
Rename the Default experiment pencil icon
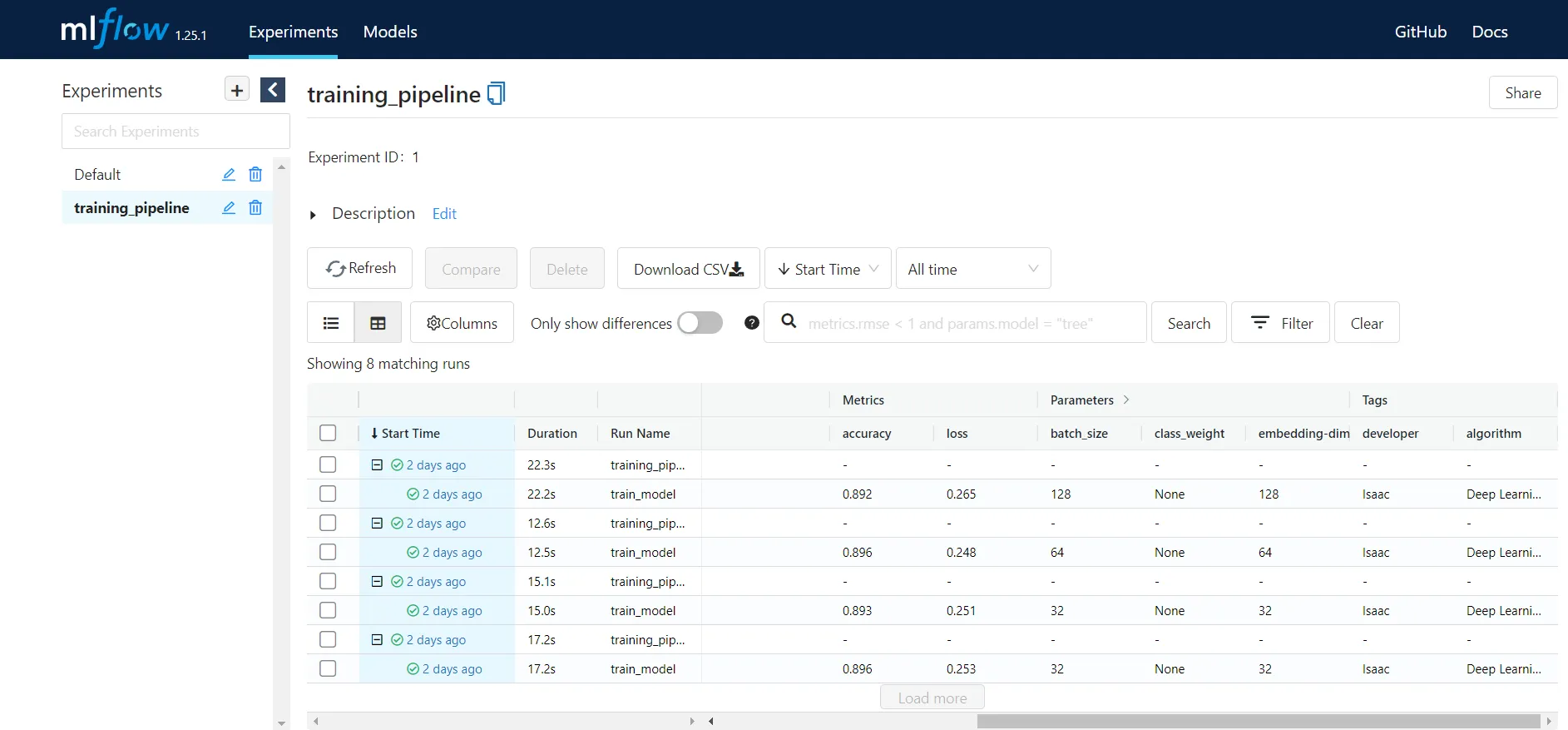click(x=229, y=174)
